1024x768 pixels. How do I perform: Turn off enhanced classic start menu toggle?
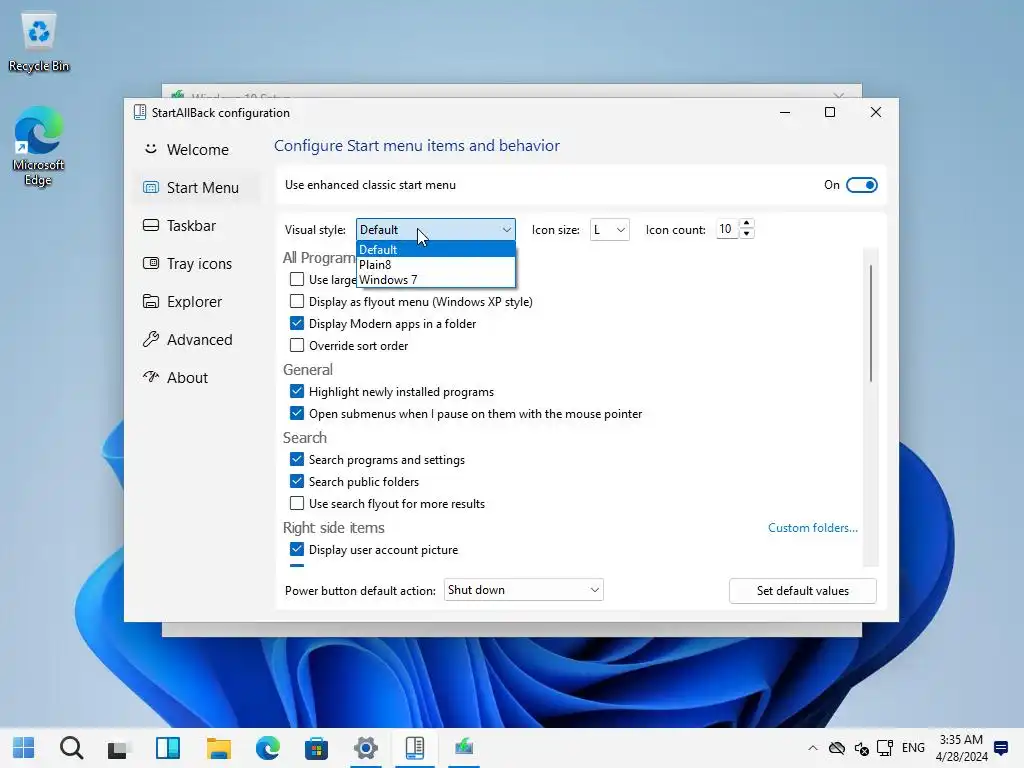point(861,185)
